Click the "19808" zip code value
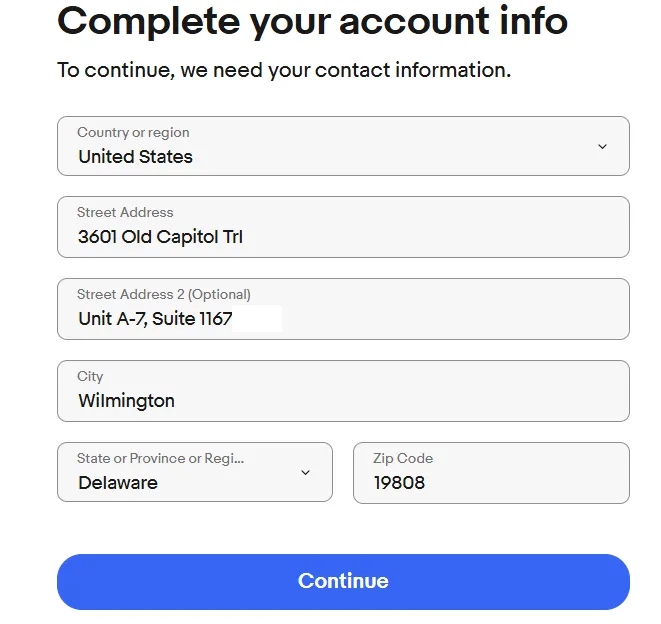This screenshot has width=661, height=624. [399, 483]
